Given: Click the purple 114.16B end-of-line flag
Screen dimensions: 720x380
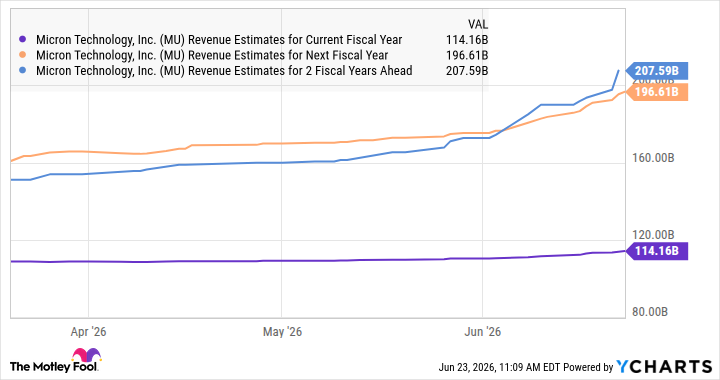Looking at the screenshot, I should 657,251.
